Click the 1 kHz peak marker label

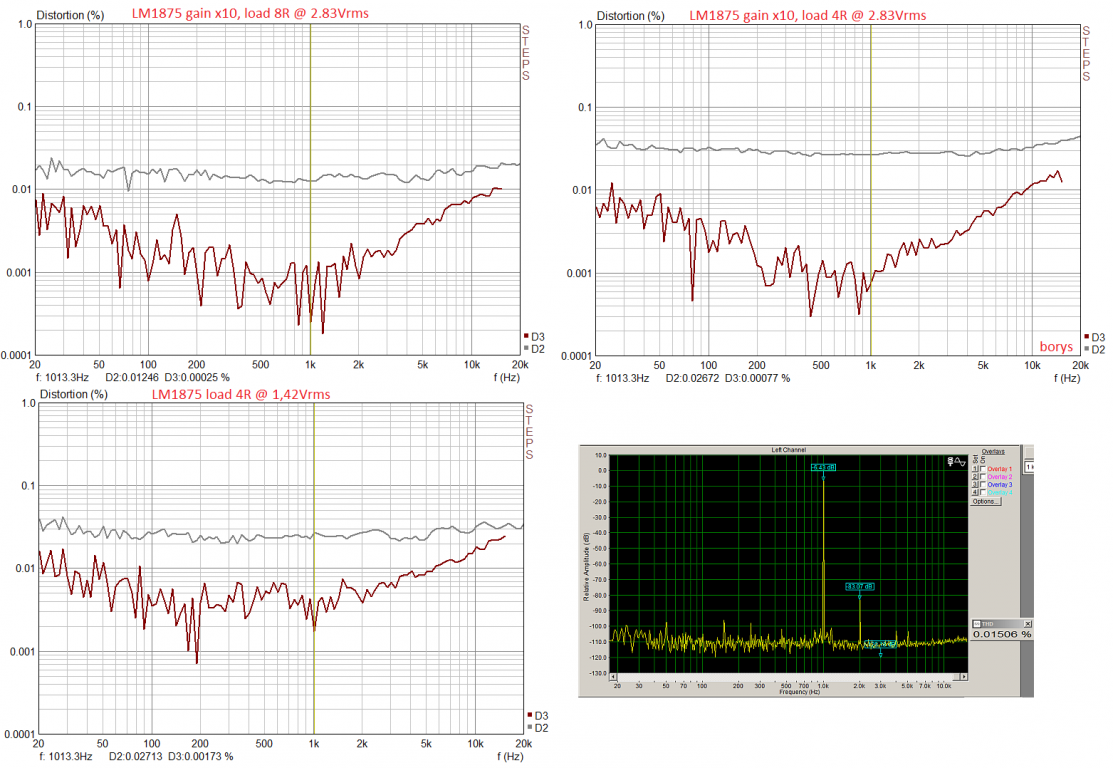click(x=823, y=467)
